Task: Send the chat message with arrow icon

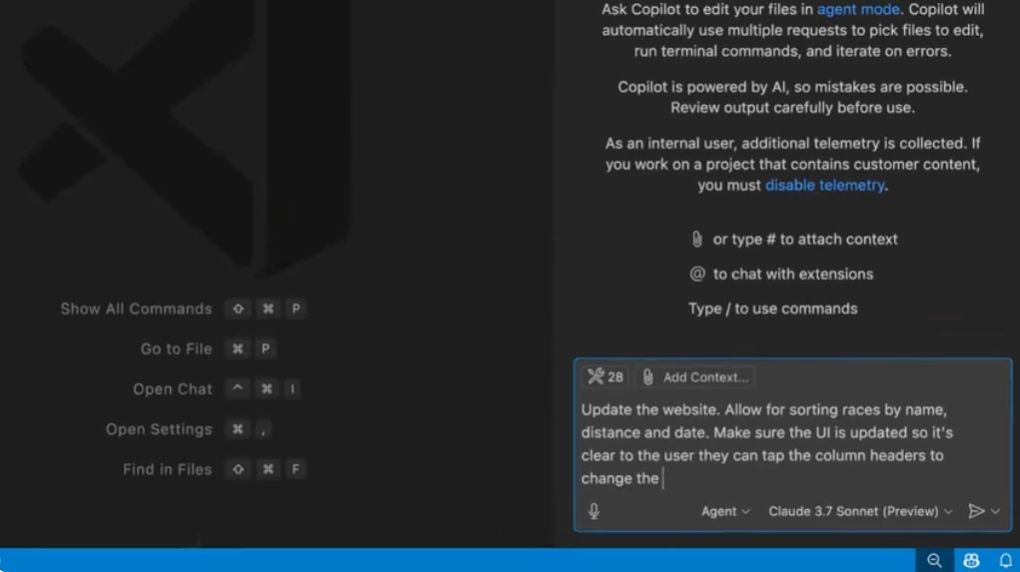Action: (976, 511)
